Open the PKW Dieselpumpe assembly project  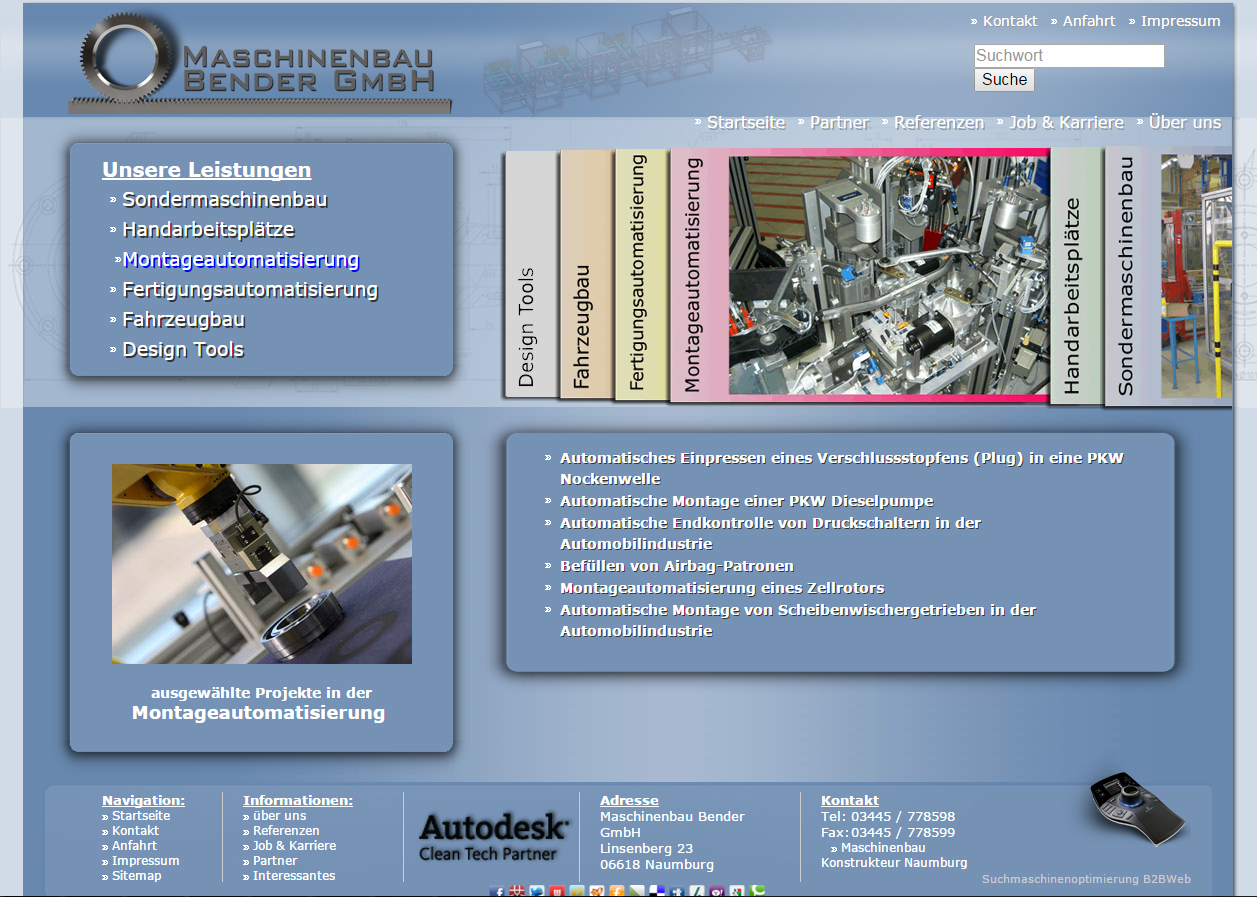[747, 501]
